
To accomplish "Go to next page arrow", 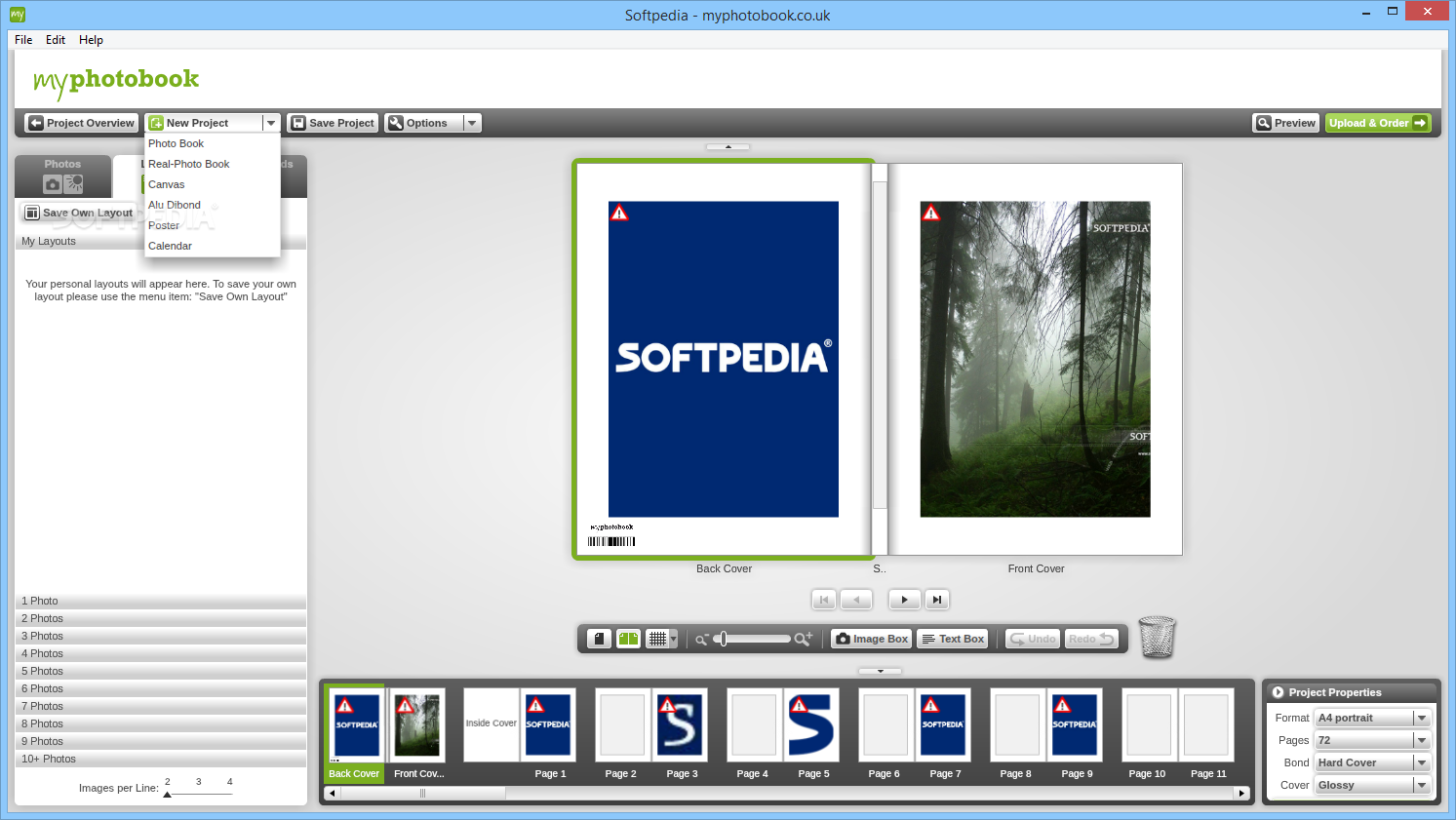I will tap(904, 600).
